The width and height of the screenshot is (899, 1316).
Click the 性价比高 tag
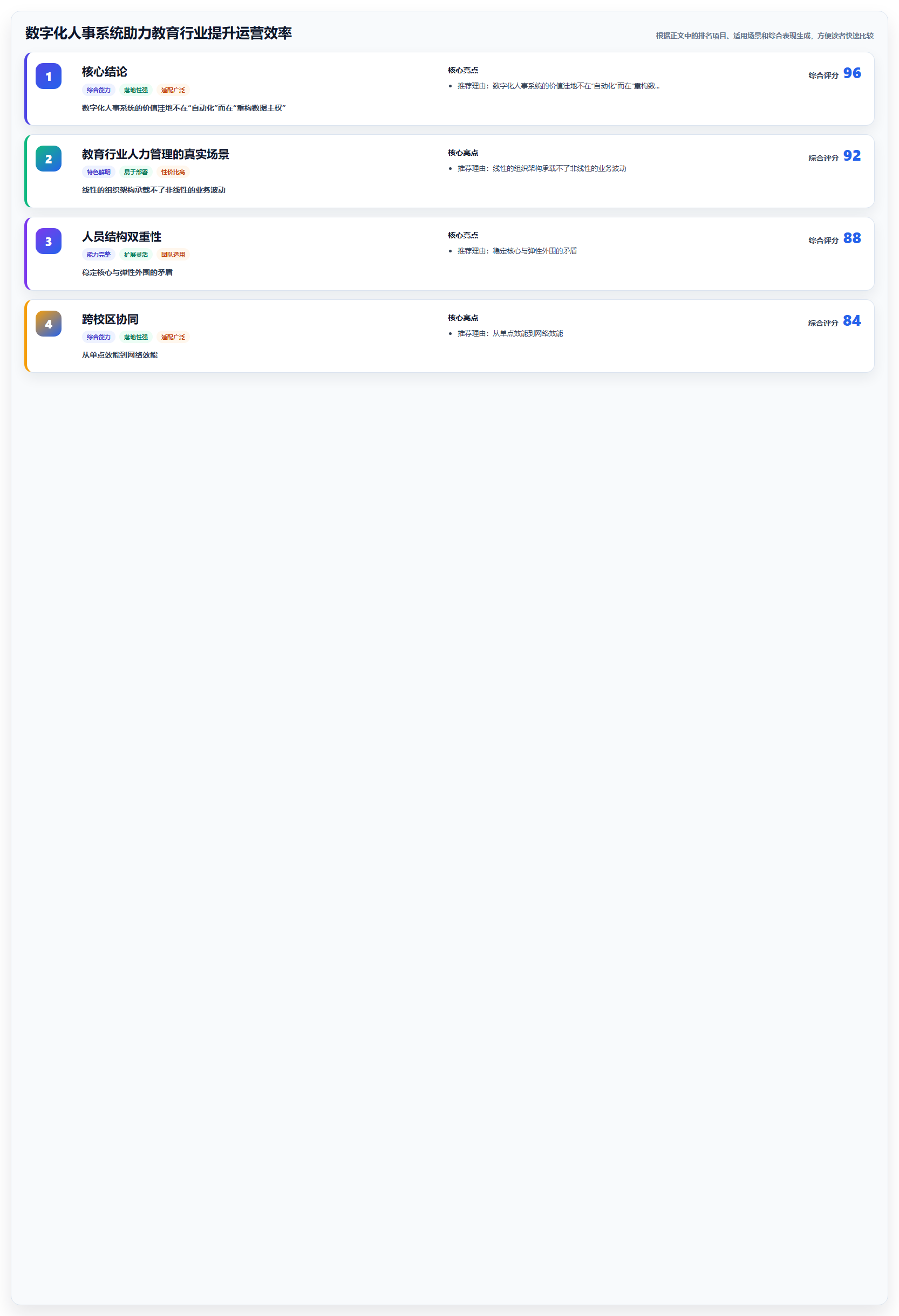[x=173, y=172]
